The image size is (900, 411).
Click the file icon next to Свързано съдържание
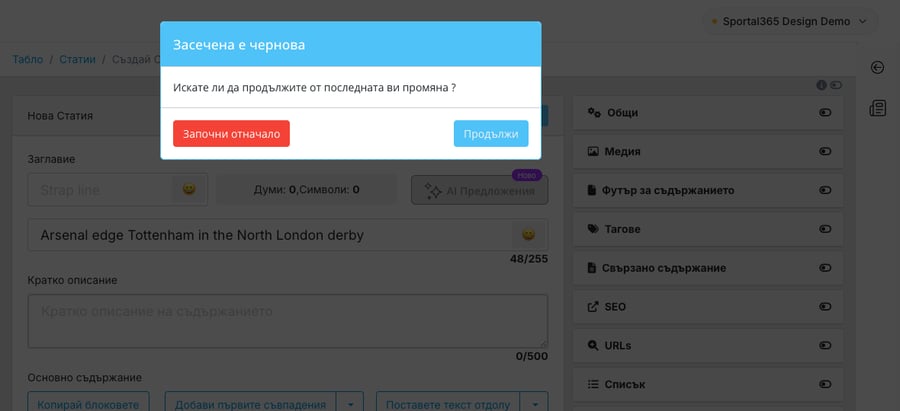[x=592, y=267]
